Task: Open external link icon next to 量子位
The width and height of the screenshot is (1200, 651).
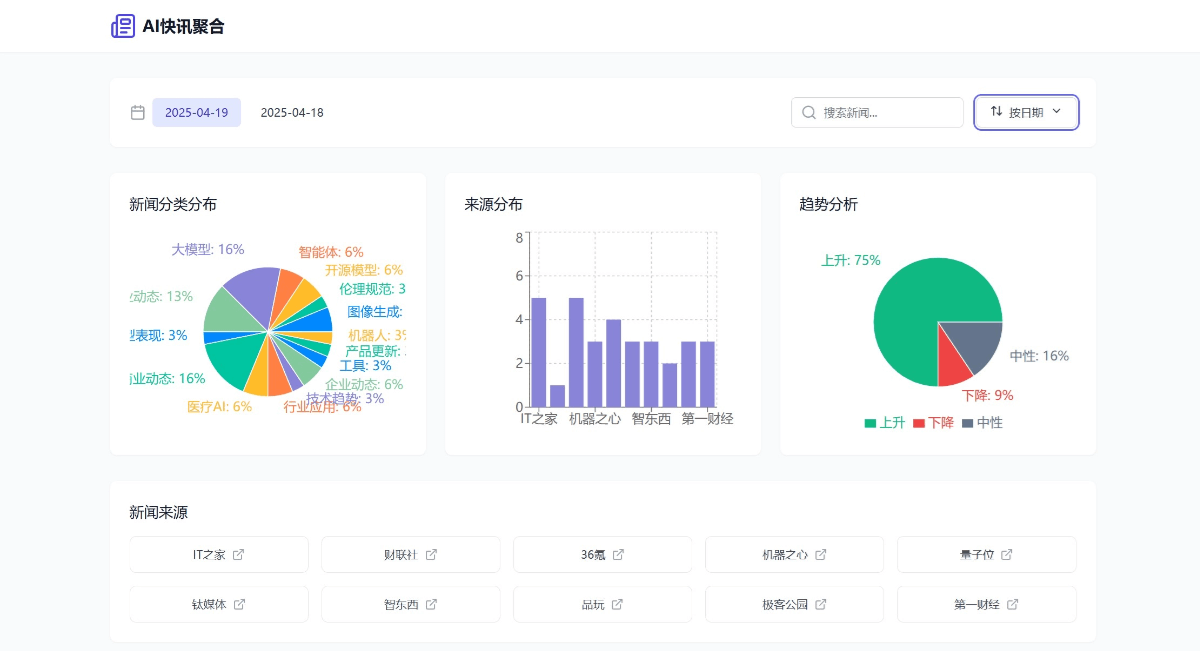Action: (1007, 554)
